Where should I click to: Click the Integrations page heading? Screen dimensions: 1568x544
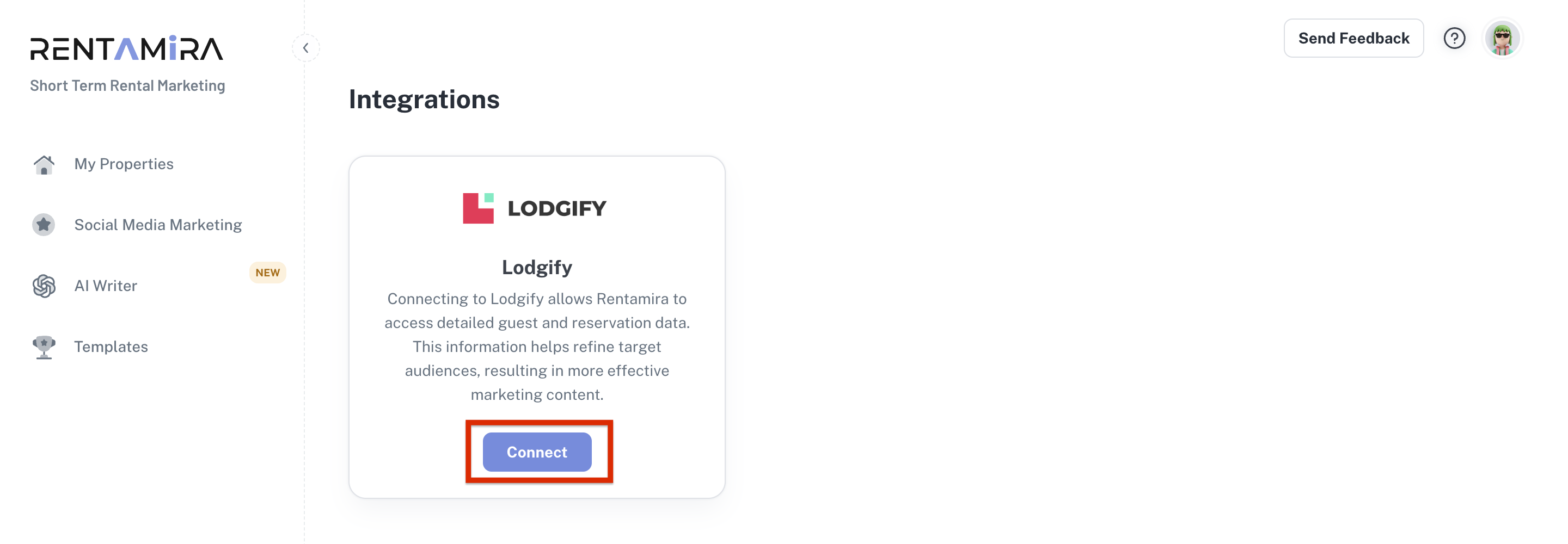[424, 100]
